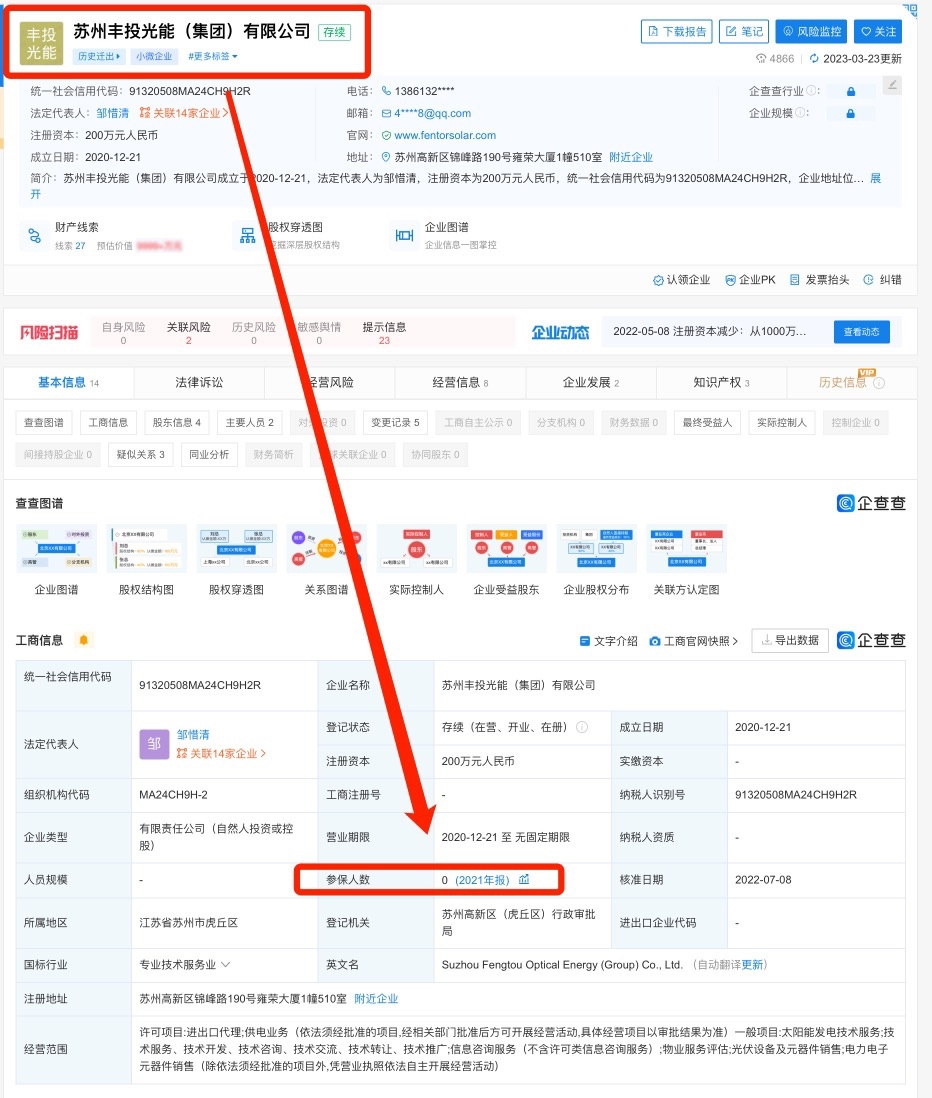Expand the 历史迁出 tag
The width and height of the screenshot is (932, 1098).
click(99, 56)
